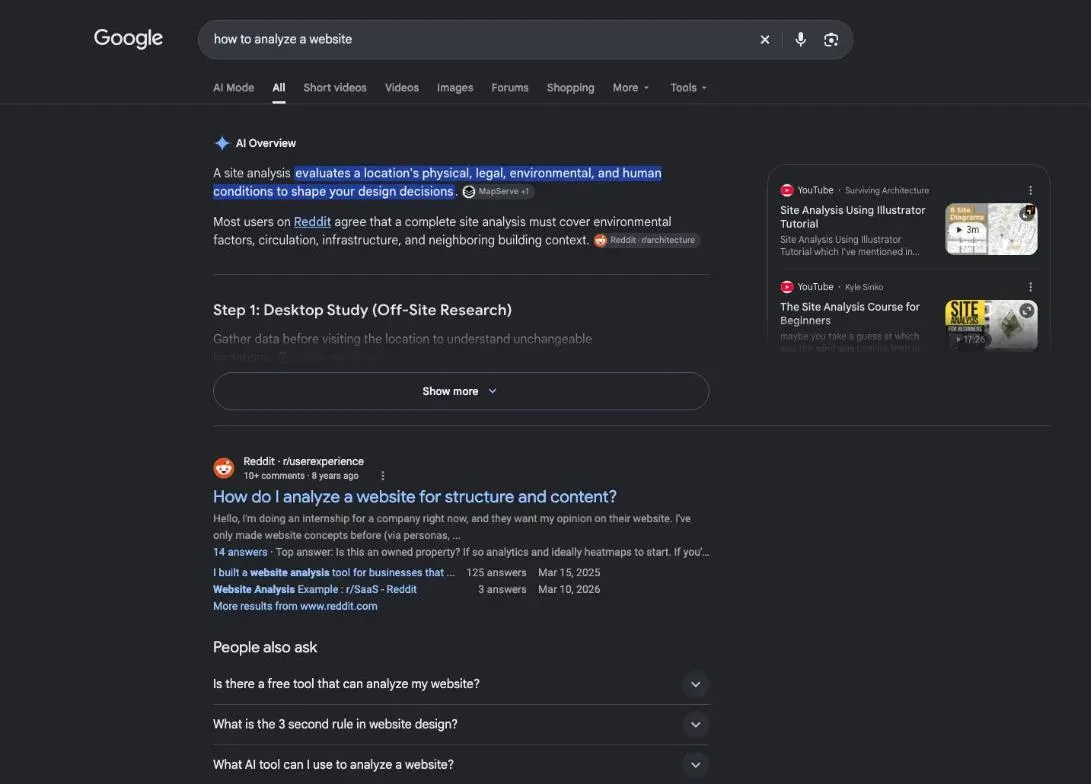Click 'More results from www.reddit.com'
The width and height of the screenshot is (1091, 784).
click(x=295, y=606)
